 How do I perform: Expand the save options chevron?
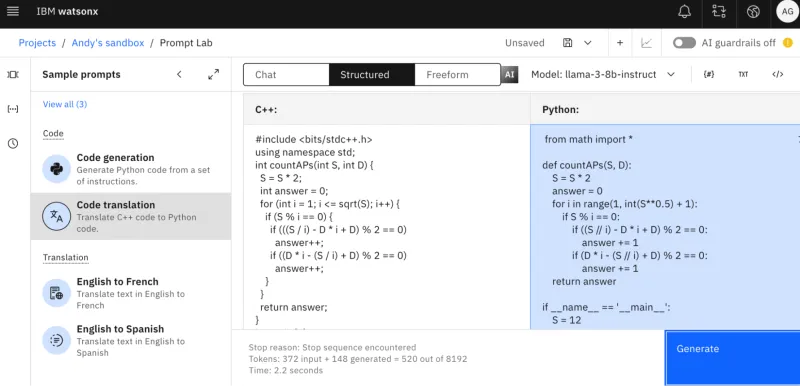588,43
